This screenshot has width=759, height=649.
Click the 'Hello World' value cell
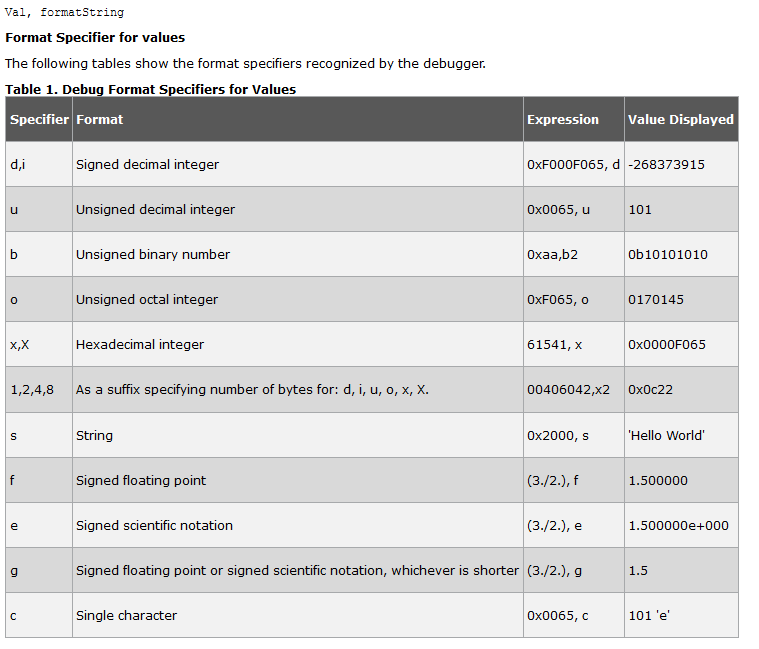point(666,436)
